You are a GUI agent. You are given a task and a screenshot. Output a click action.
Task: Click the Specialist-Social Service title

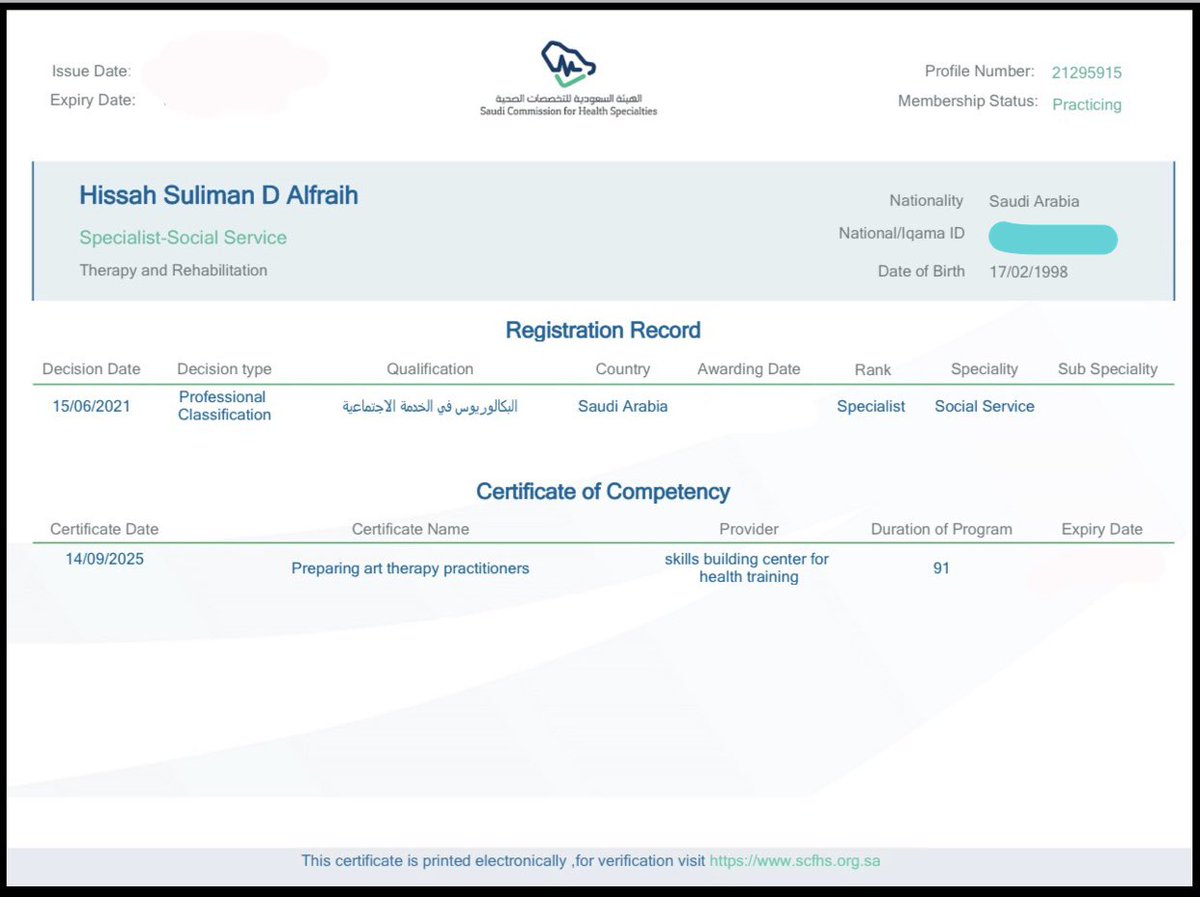coord(183,238)
